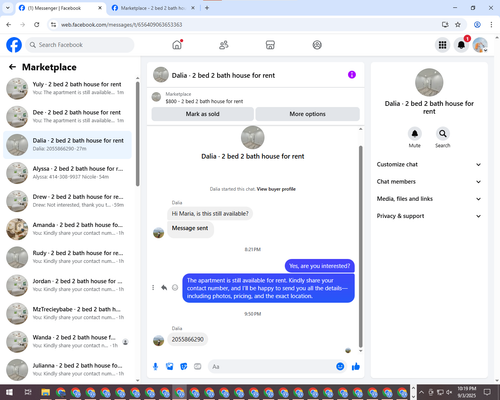Click Mark as sold button
Image resolution: width=500 pixels, height=400 pixels.
point(202,114)
